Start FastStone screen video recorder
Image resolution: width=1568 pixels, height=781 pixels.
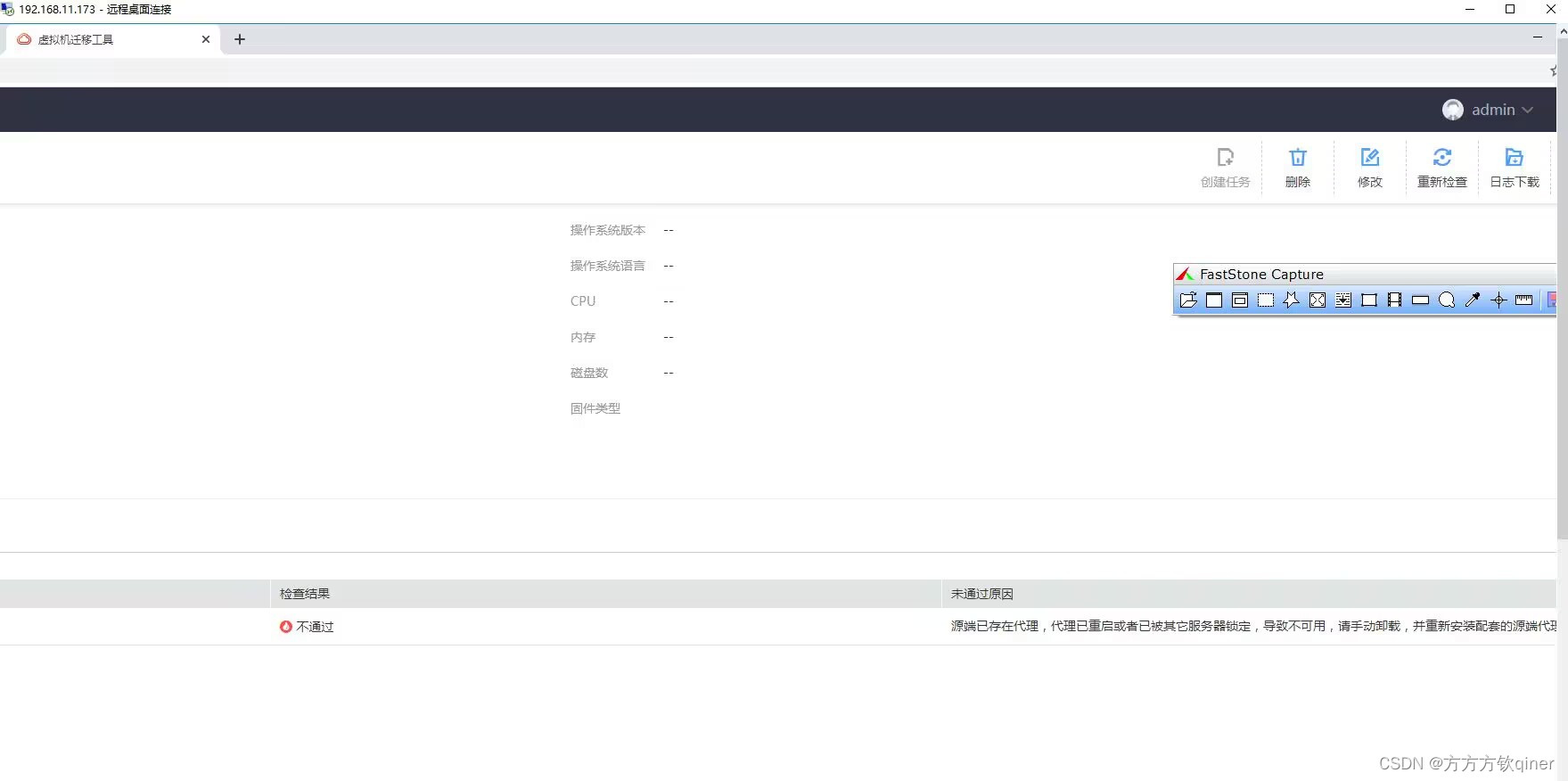(x=1395, y=300)
